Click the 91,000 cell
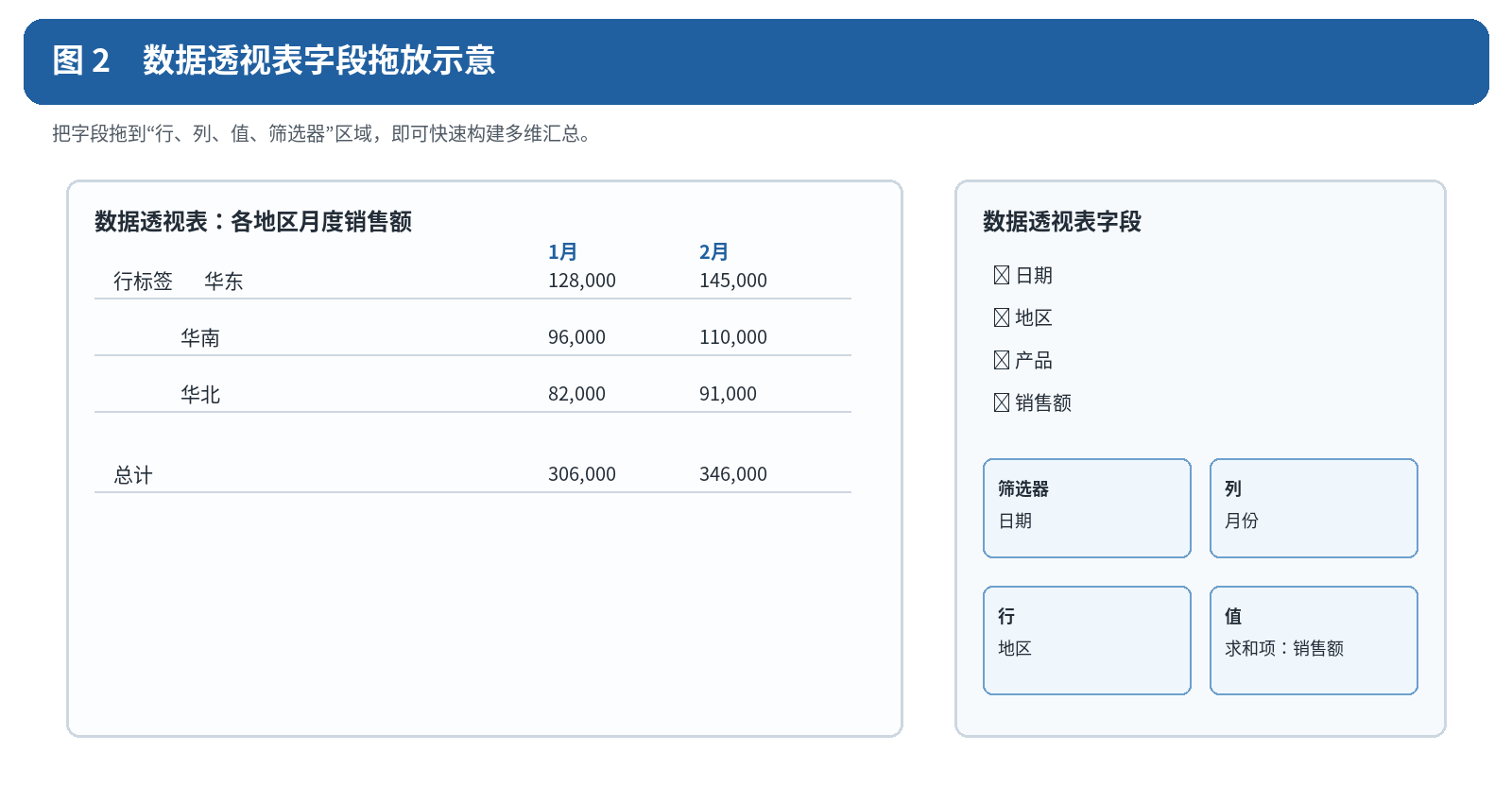 coord(728,394)
